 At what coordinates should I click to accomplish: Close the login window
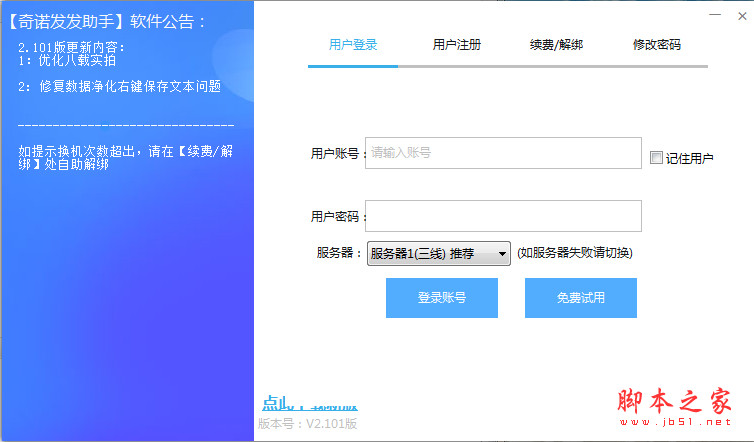(x=742, y=16)
